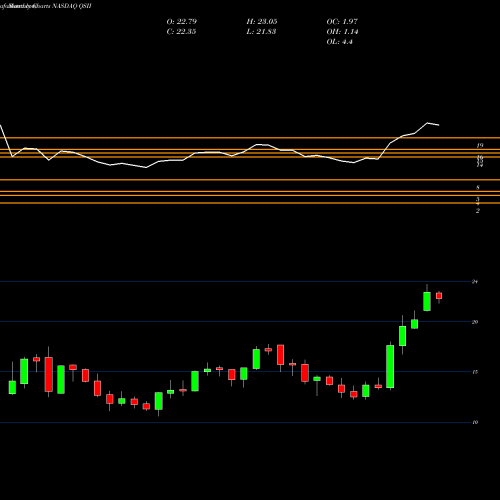Select the 'O: 22.79' open value
This screenshot has height=500, width=500.
click(x=182, y=22)
